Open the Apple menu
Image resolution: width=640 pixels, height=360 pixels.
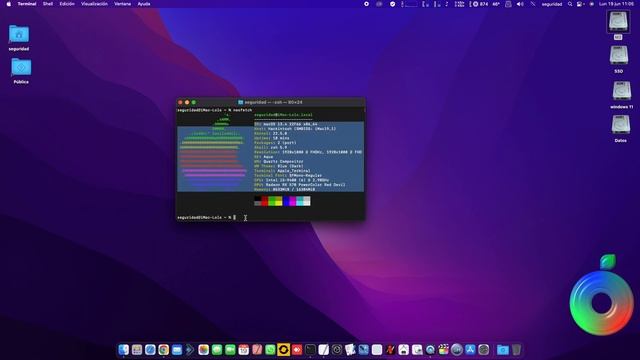coord(9,4)
